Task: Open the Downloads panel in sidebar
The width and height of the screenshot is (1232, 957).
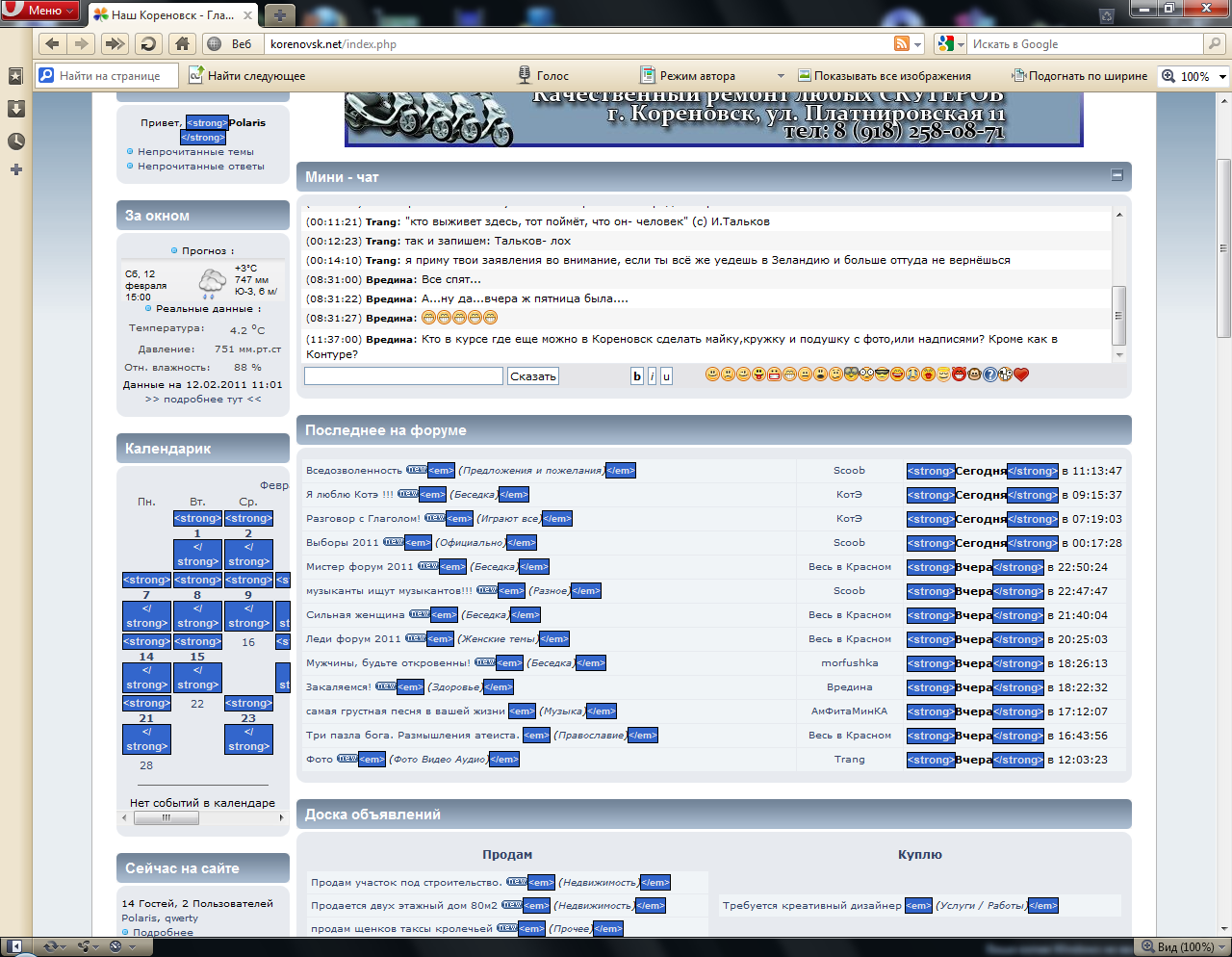Action: tap(15, 108)
